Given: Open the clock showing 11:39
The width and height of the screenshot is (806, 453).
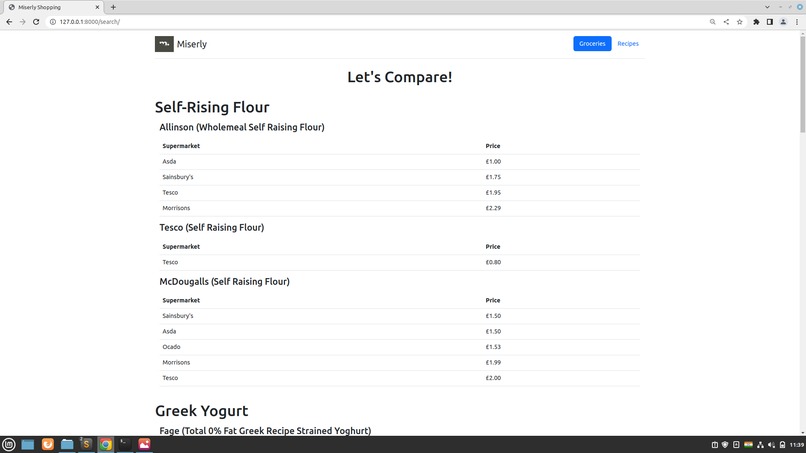Looking at the screenshot, I should (x=797, y=445).
